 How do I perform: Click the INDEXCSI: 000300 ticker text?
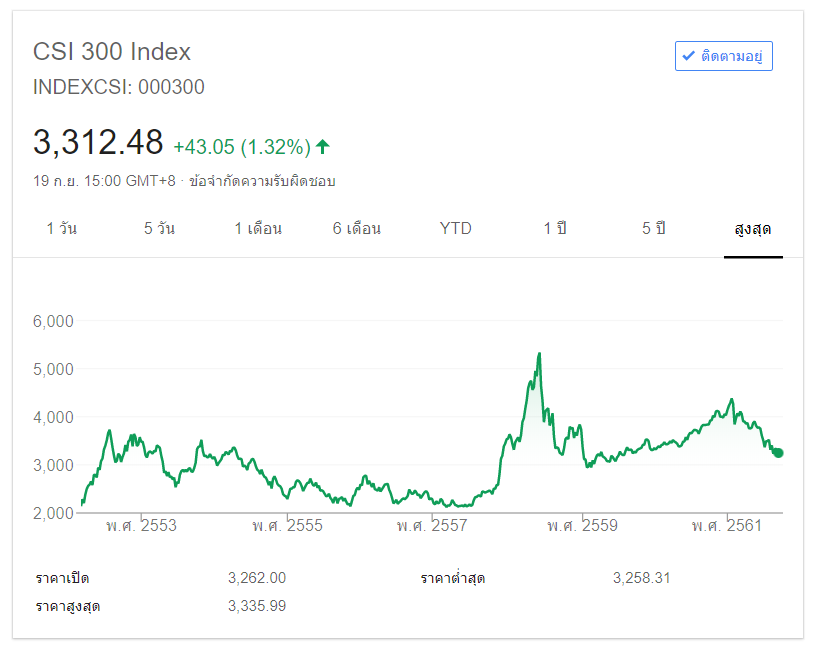[119, 87]
